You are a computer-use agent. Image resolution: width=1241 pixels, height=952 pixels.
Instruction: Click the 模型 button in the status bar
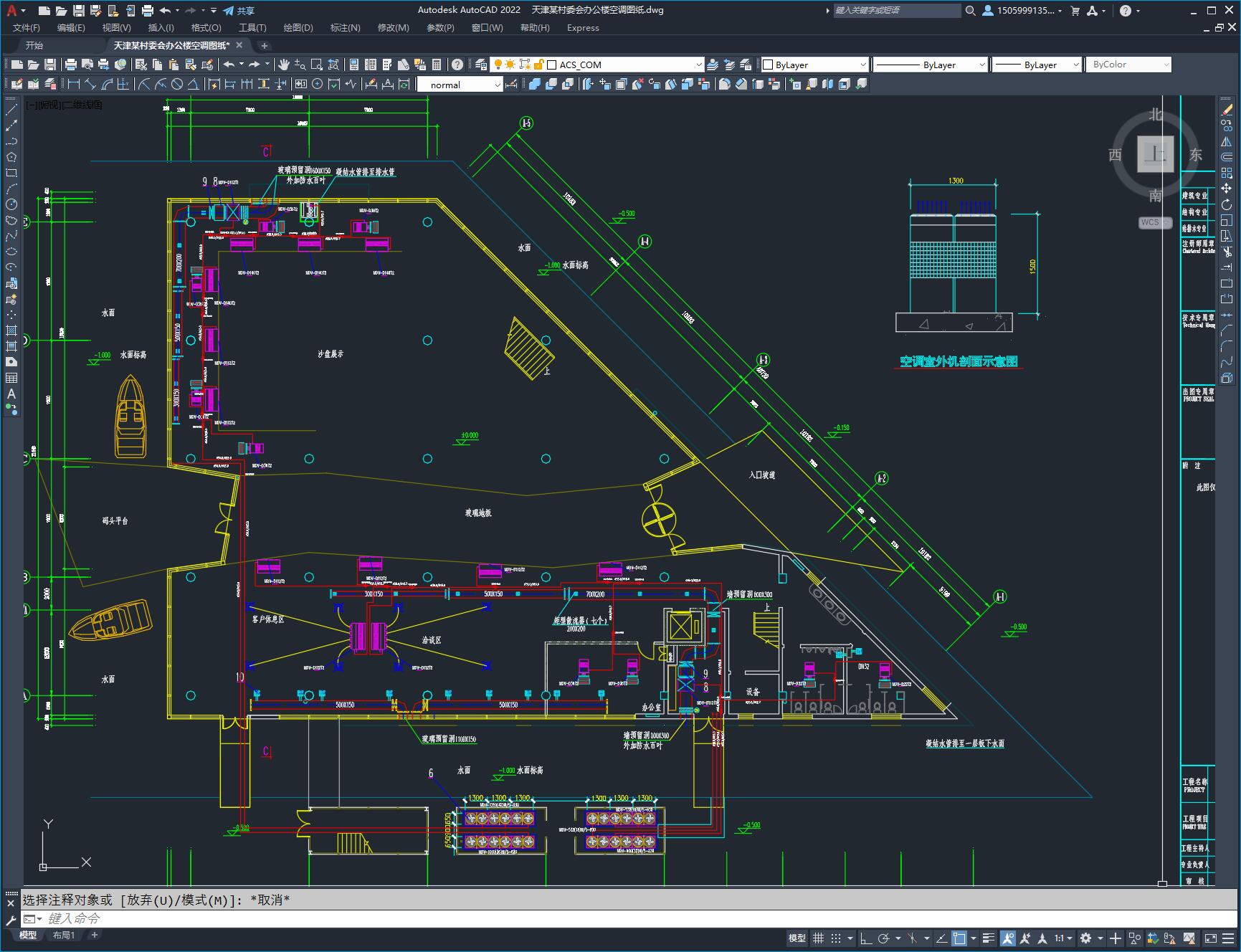[797, 938]
